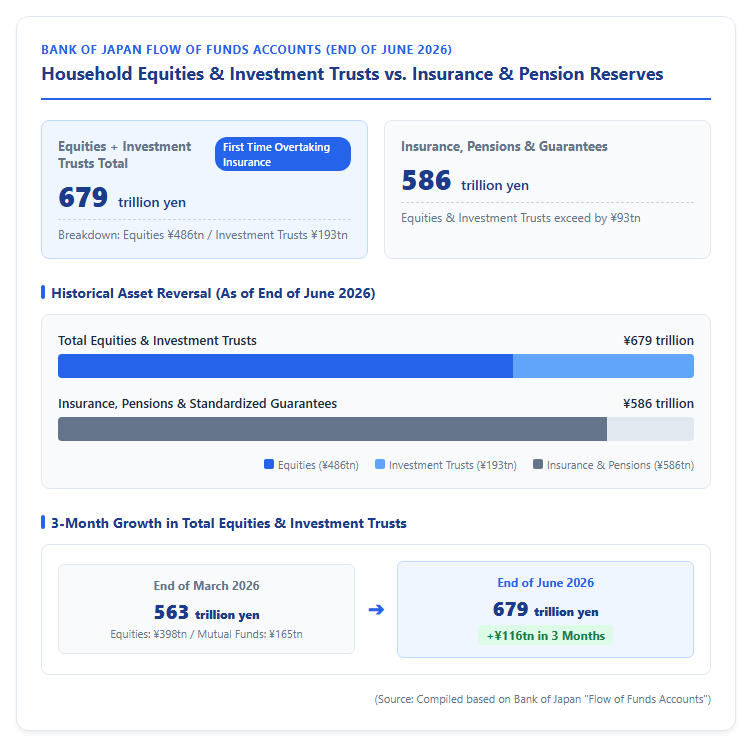Click the 'Equities + Investment Trusts Total' card heading
The image size is (752, 750).
coord(125,155)
